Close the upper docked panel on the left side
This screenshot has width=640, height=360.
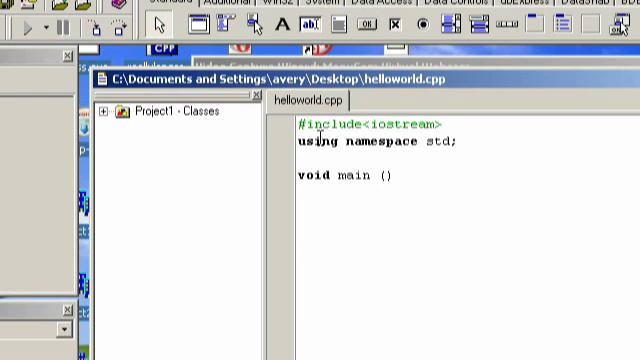point(68,56)
